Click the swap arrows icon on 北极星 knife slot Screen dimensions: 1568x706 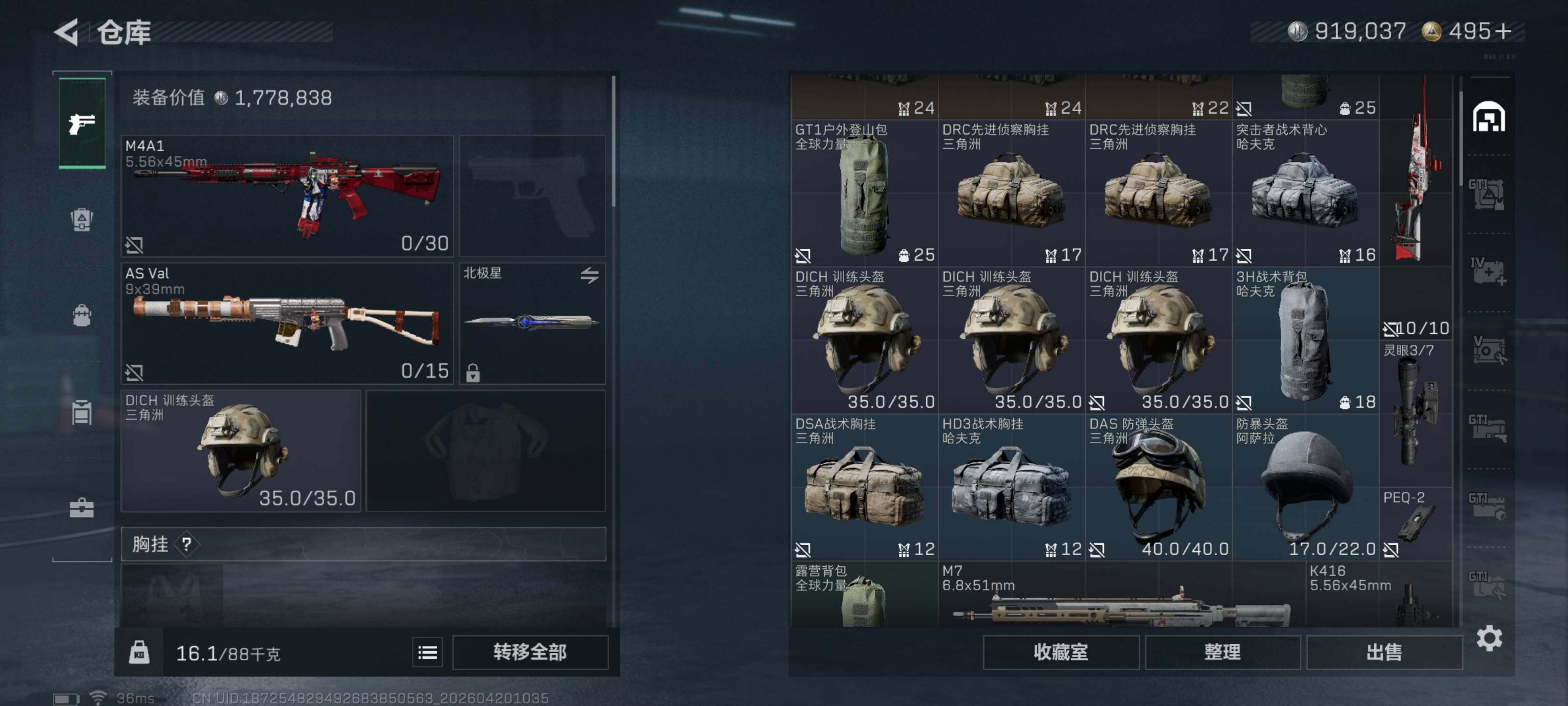[x=588, y=275]
